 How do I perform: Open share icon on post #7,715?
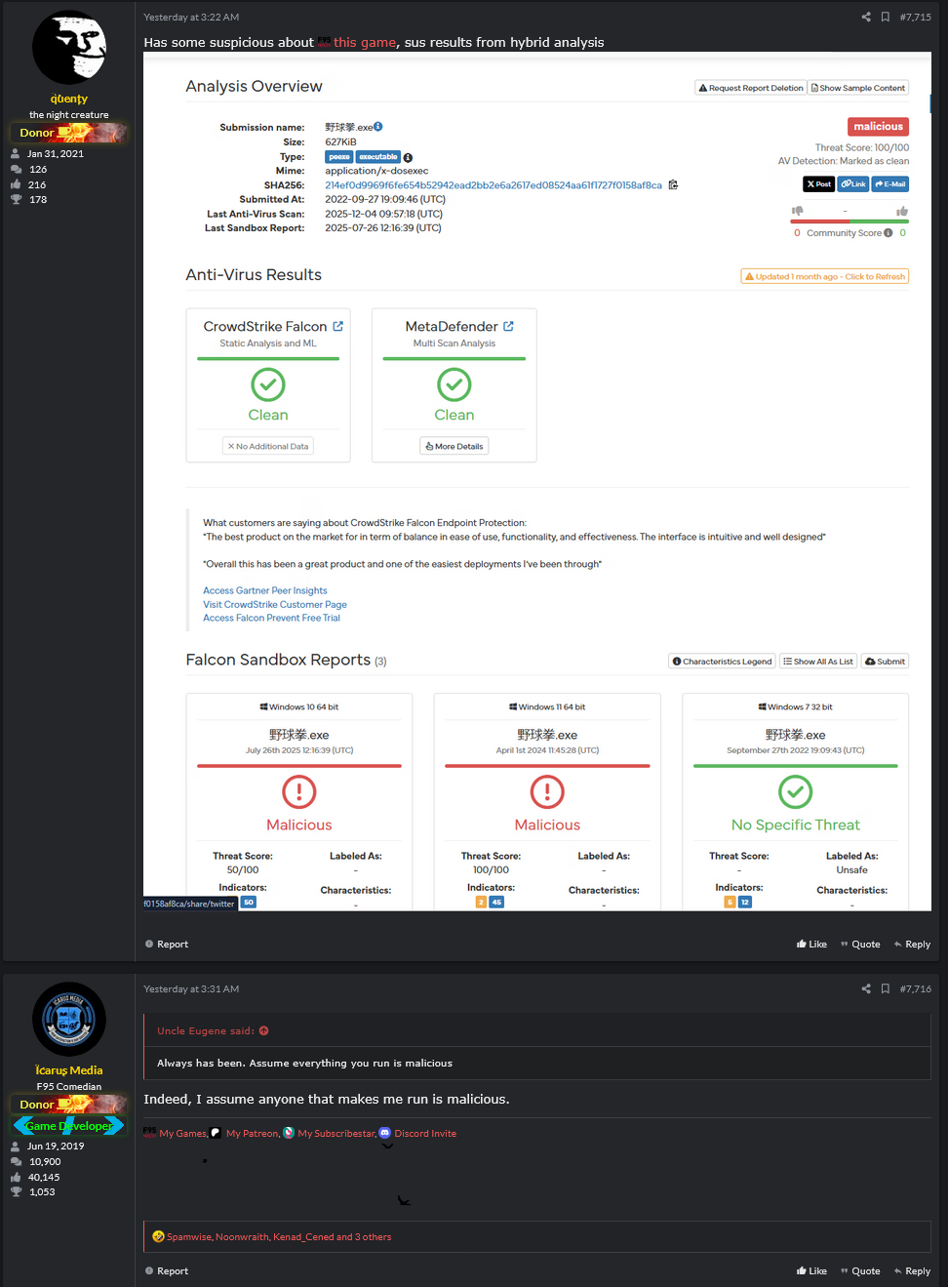(x=866, y=17)
